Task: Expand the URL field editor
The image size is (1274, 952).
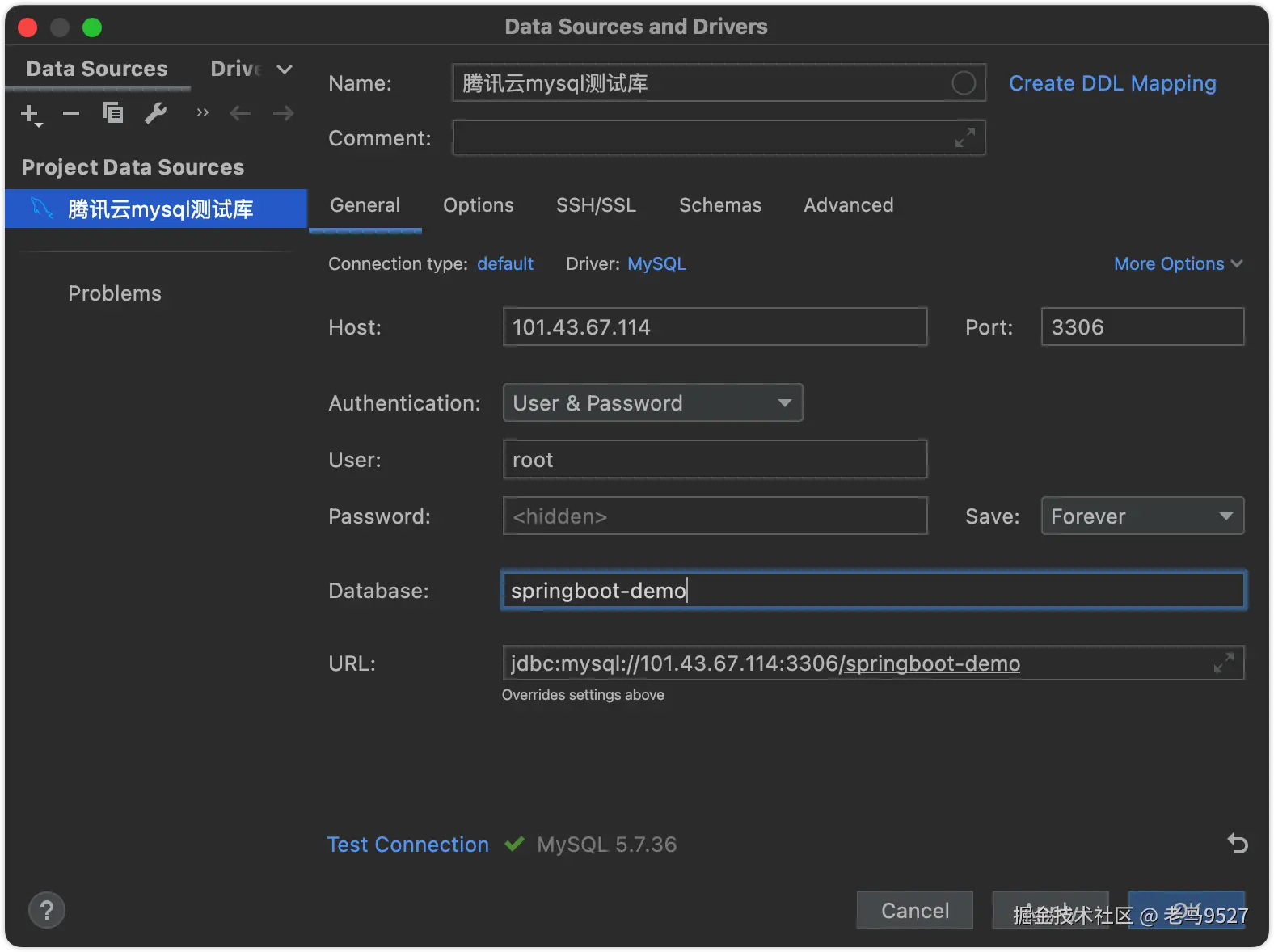Action: (1223, 663)
